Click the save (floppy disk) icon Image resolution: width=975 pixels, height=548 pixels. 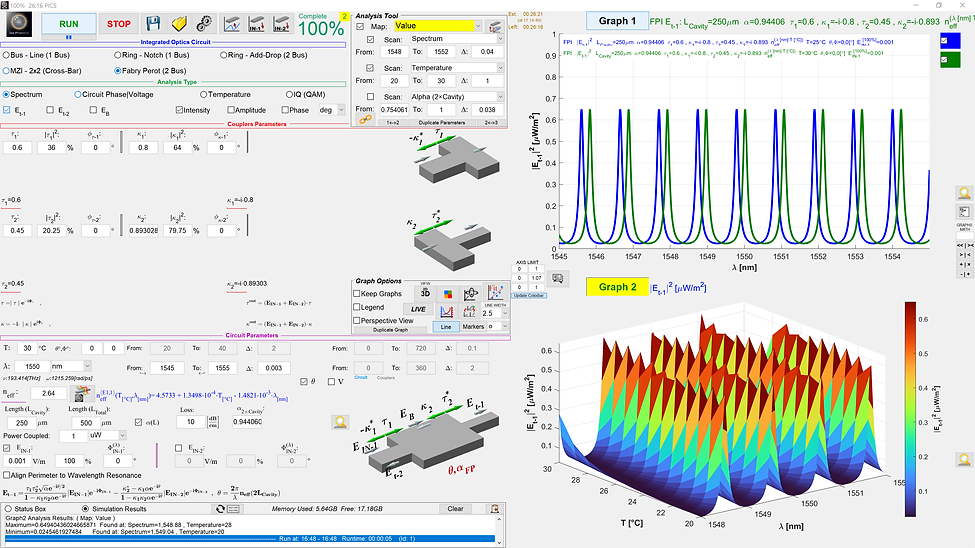153,24
